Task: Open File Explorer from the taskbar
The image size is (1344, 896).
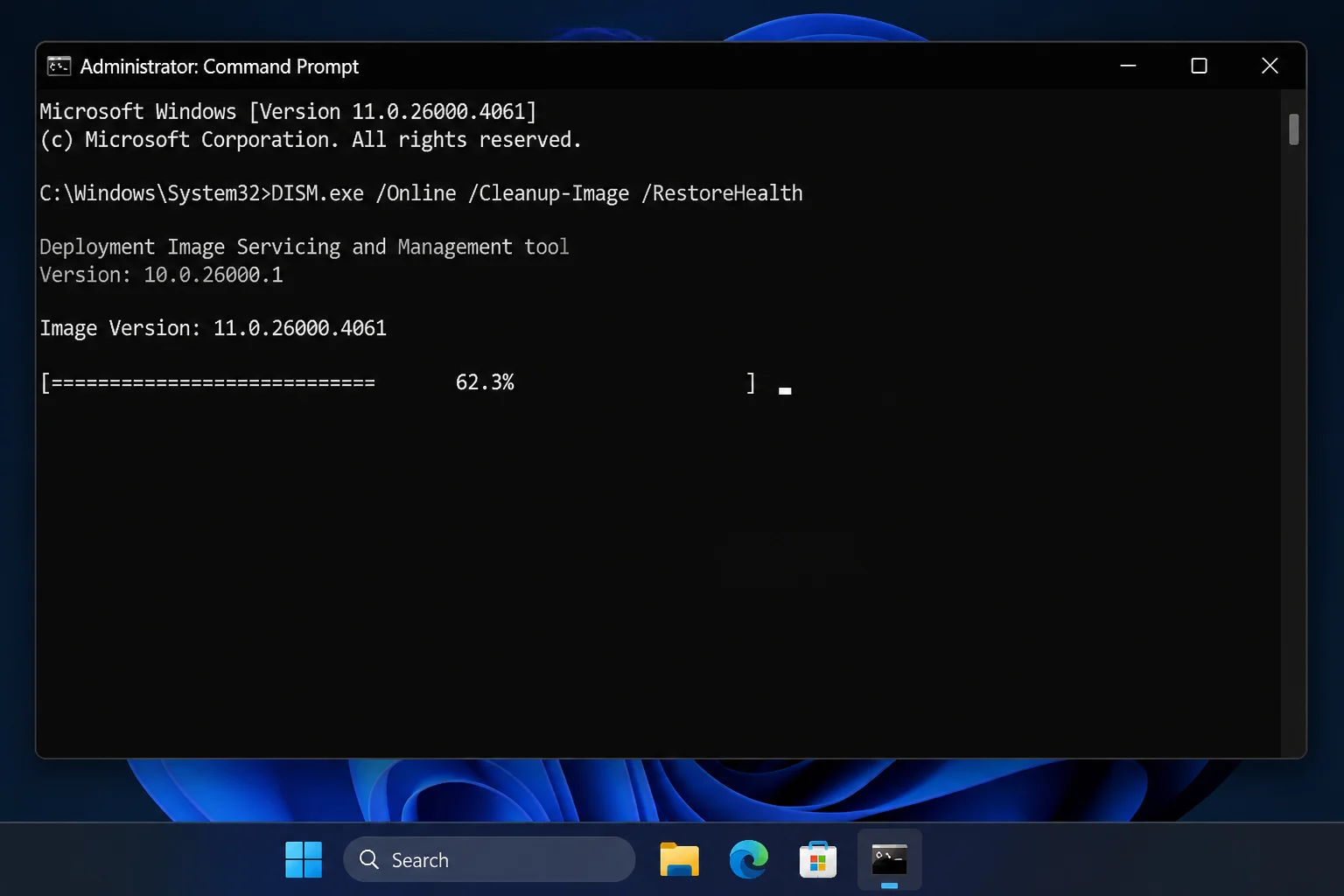Action: 679,859
